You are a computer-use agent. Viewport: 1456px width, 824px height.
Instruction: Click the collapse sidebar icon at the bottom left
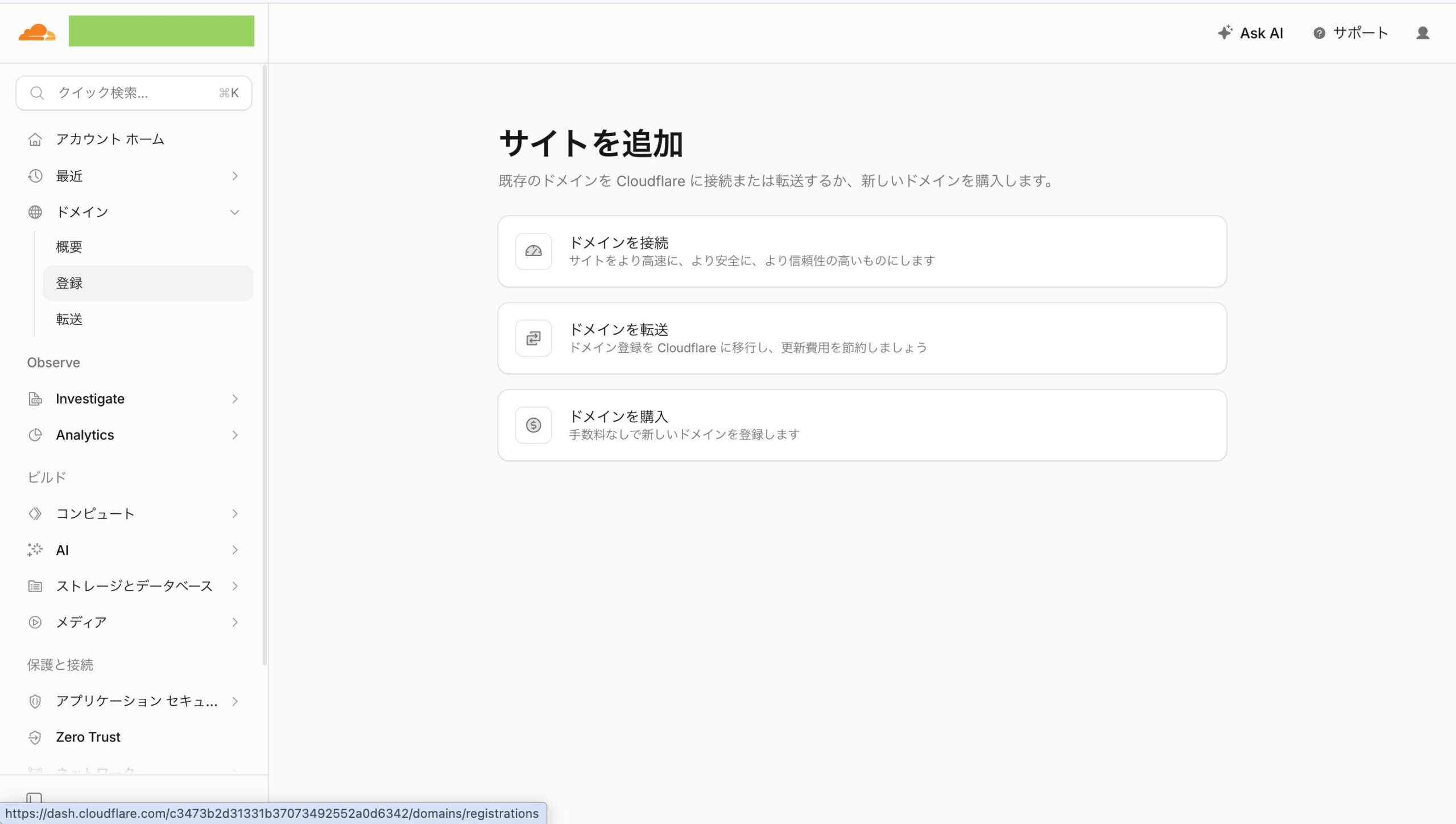click(x=34, y=798)
